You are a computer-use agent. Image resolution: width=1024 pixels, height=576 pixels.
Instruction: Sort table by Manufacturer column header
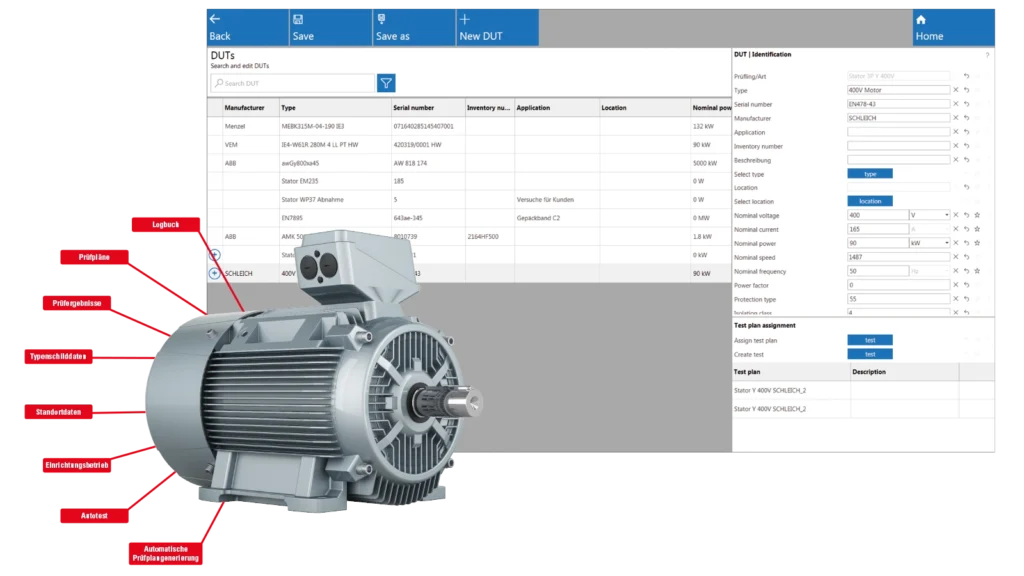click(244, 108)
